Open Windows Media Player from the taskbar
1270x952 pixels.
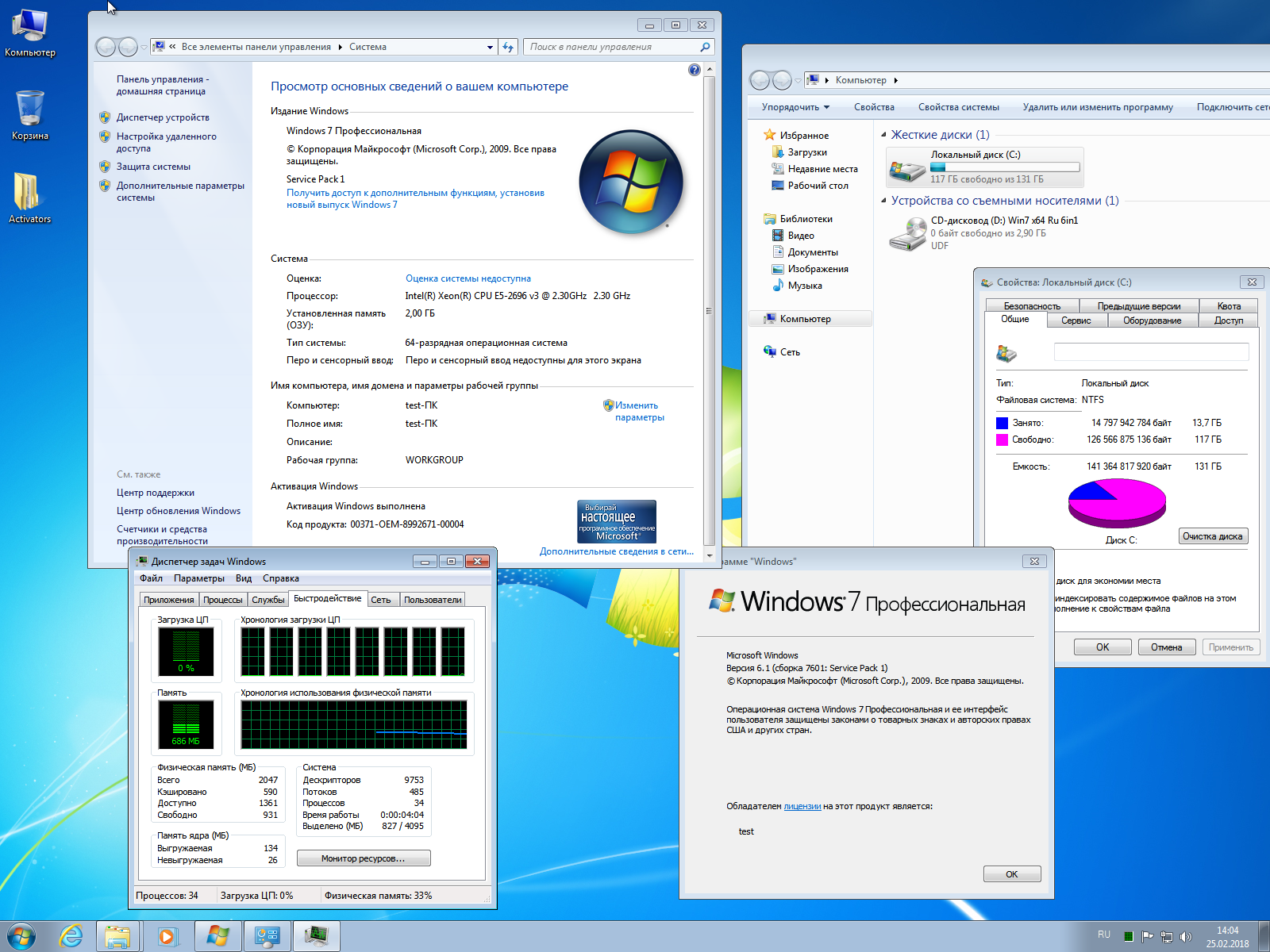pos(167,936)
